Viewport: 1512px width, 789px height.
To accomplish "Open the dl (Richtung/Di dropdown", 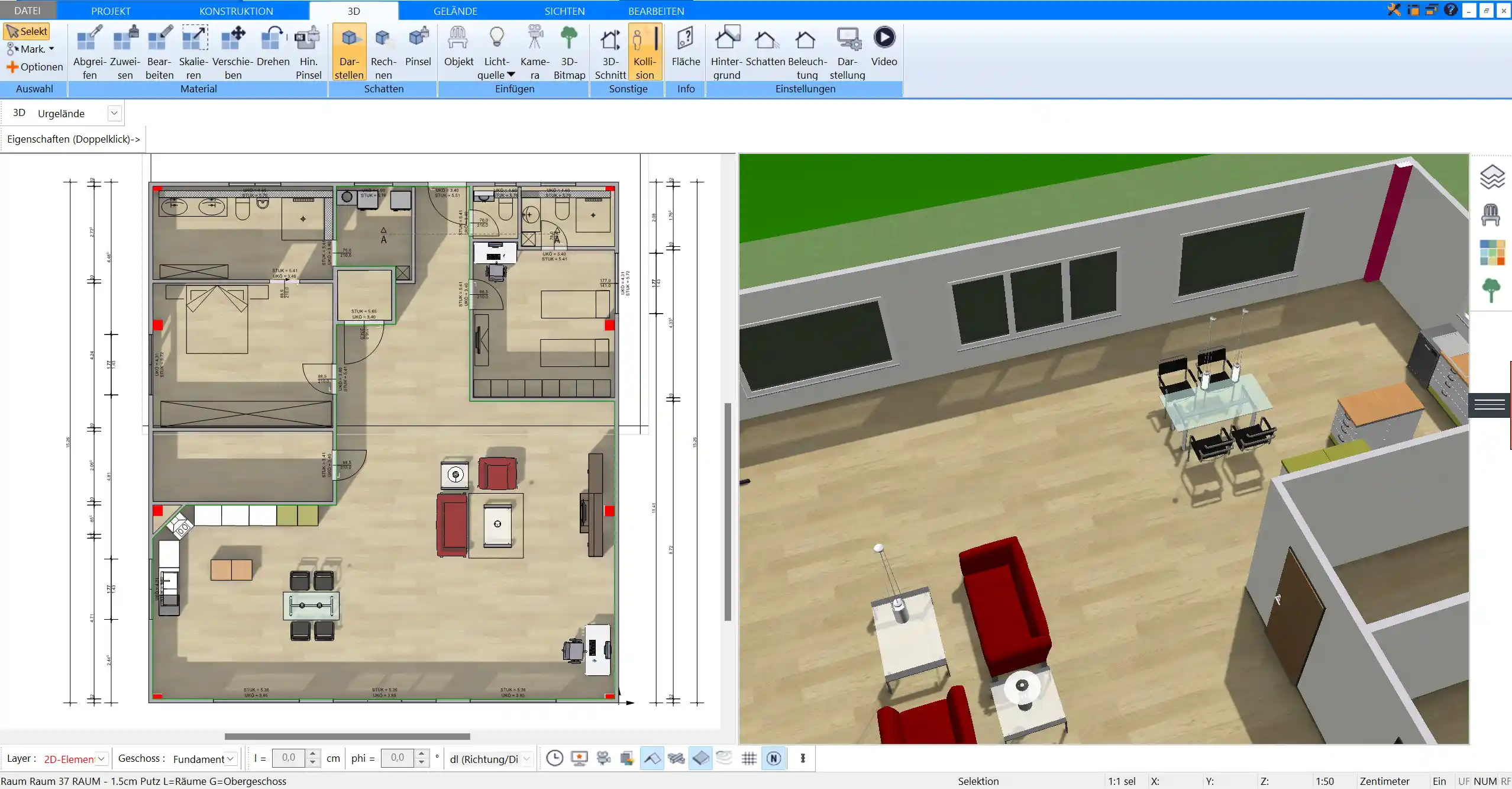I will [x=526, y=759].
